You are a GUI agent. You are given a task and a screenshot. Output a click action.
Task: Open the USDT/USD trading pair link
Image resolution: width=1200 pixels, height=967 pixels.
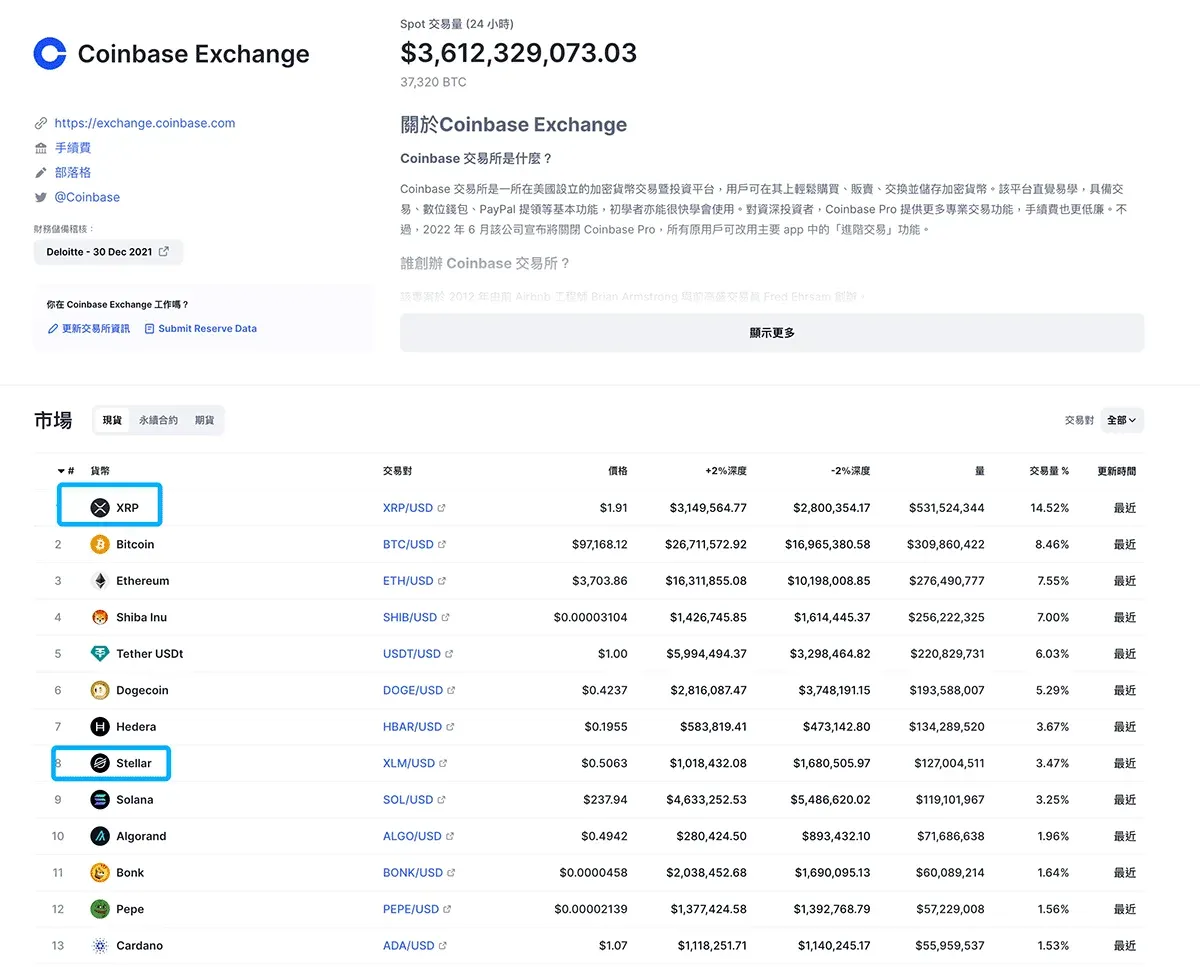point(412,654)
